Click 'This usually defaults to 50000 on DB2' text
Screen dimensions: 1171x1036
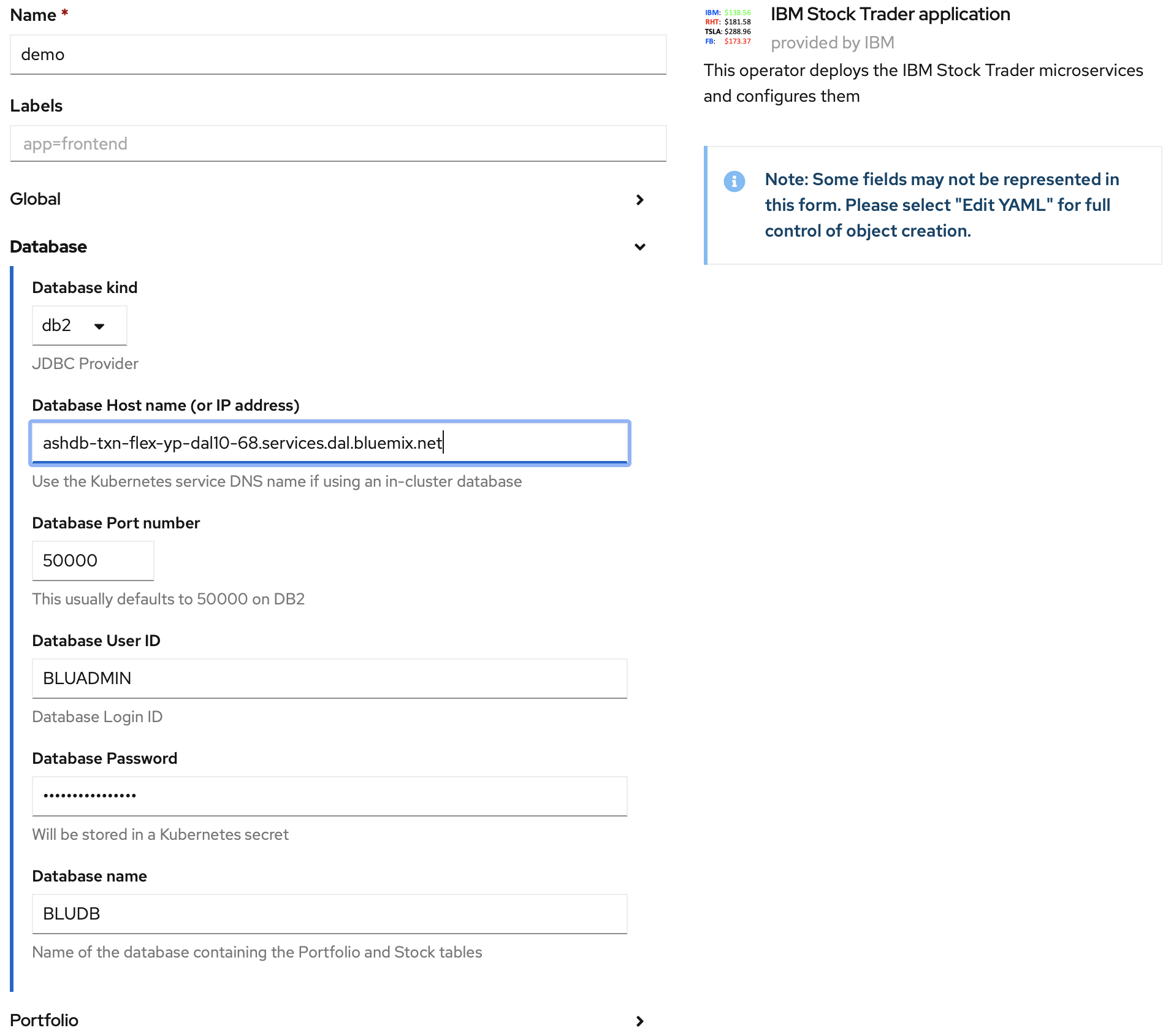point(169,599)
